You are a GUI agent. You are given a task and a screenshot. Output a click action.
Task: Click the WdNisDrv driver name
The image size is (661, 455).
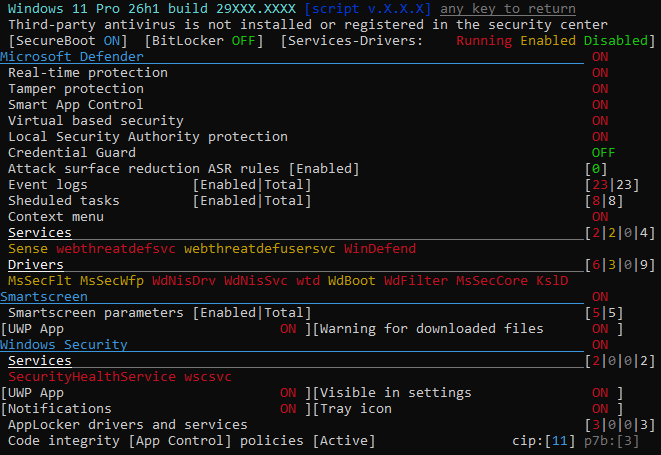pos(184,281)
